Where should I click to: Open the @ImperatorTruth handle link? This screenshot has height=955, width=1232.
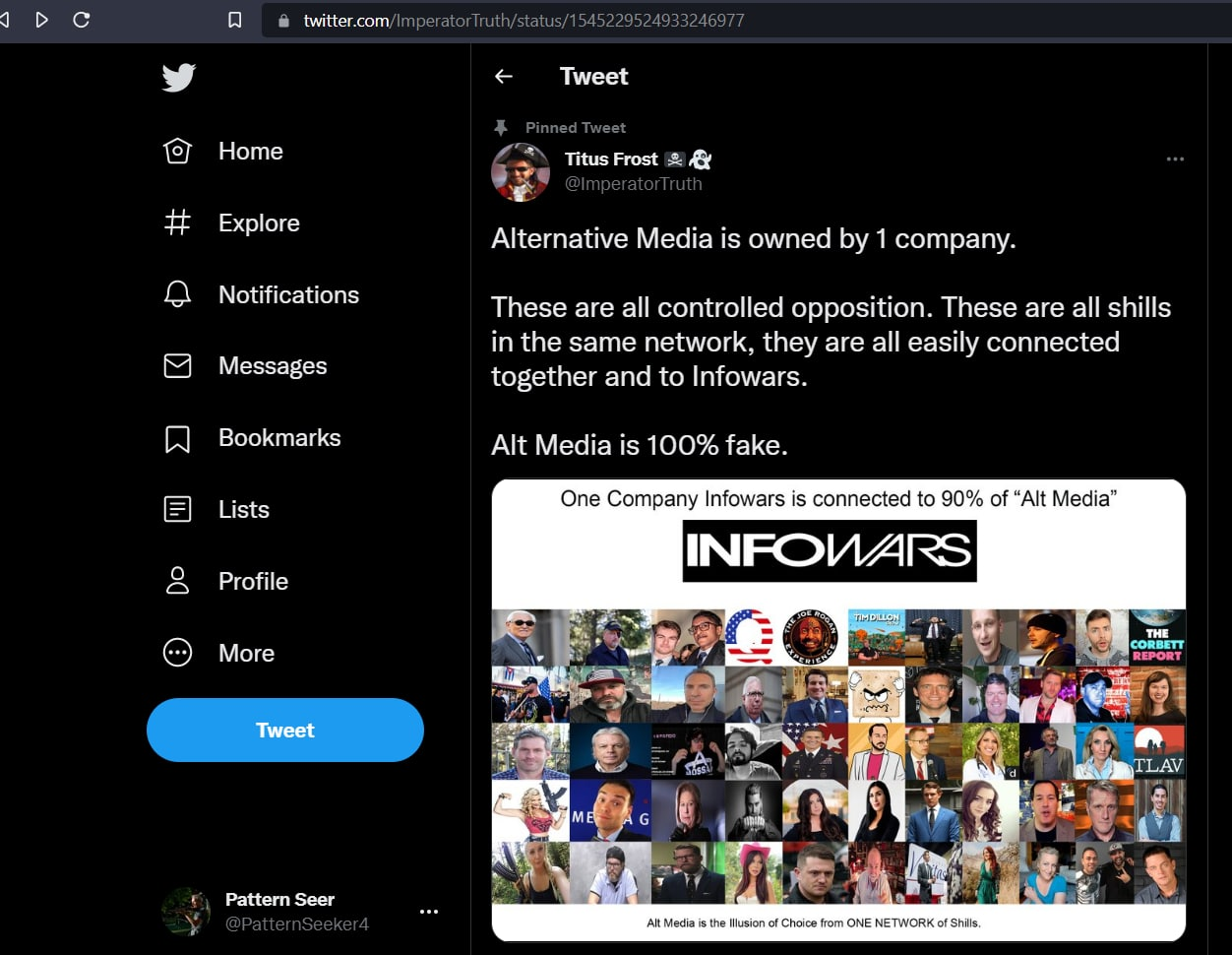tap(633, 184)
